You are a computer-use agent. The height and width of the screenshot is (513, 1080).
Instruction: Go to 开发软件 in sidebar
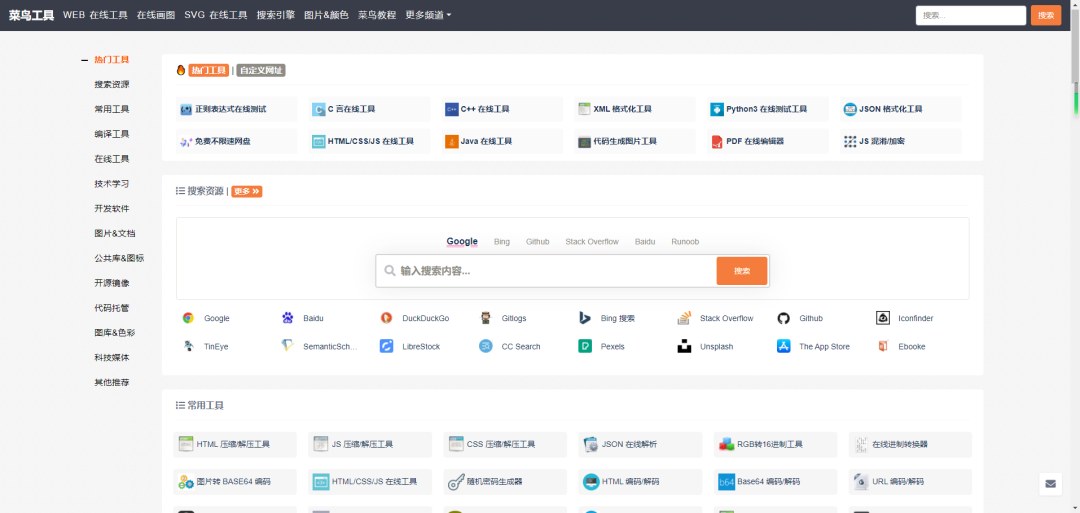point(112,209)
